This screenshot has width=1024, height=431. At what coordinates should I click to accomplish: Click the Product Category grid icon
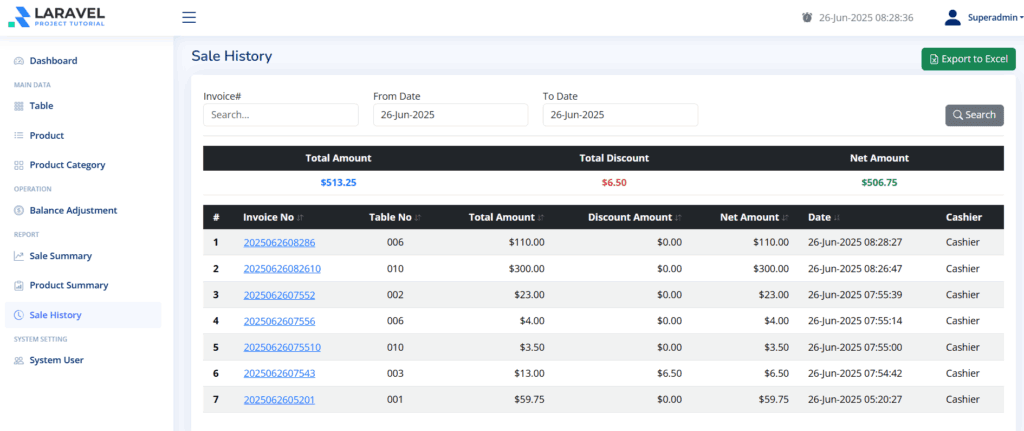19,165
